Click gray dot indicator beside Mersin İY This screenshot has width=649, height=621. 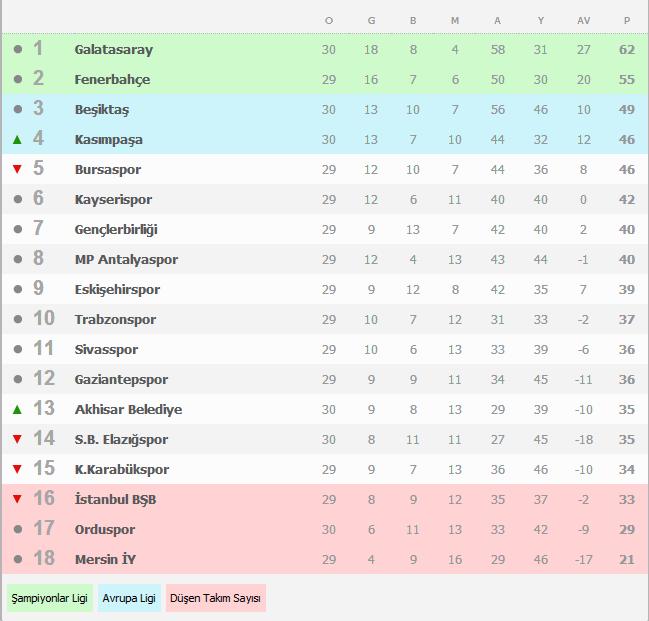coord(17,560)
